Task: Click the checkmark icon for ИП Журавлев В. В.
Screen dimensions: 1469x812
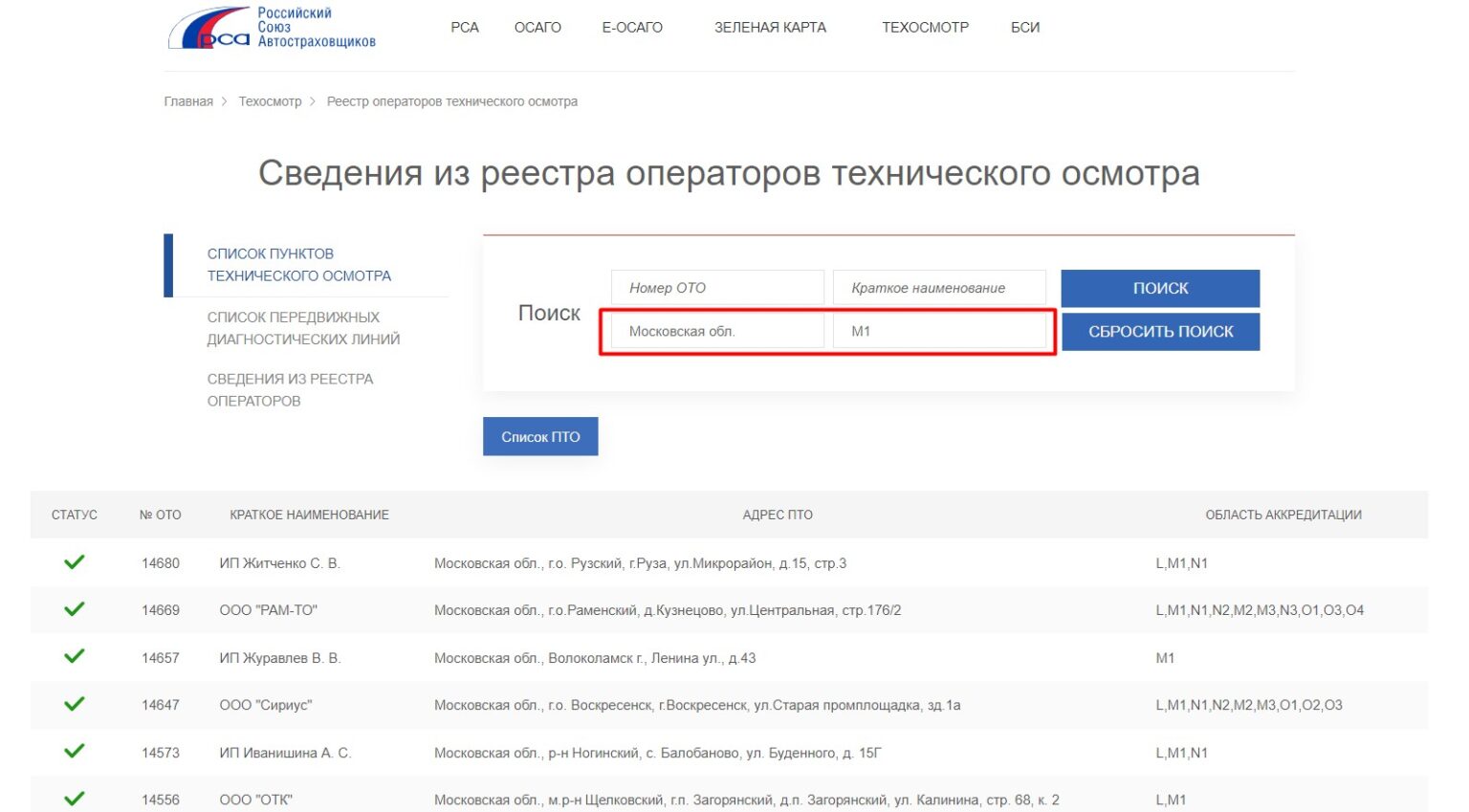Action: (x=74, y=657)
